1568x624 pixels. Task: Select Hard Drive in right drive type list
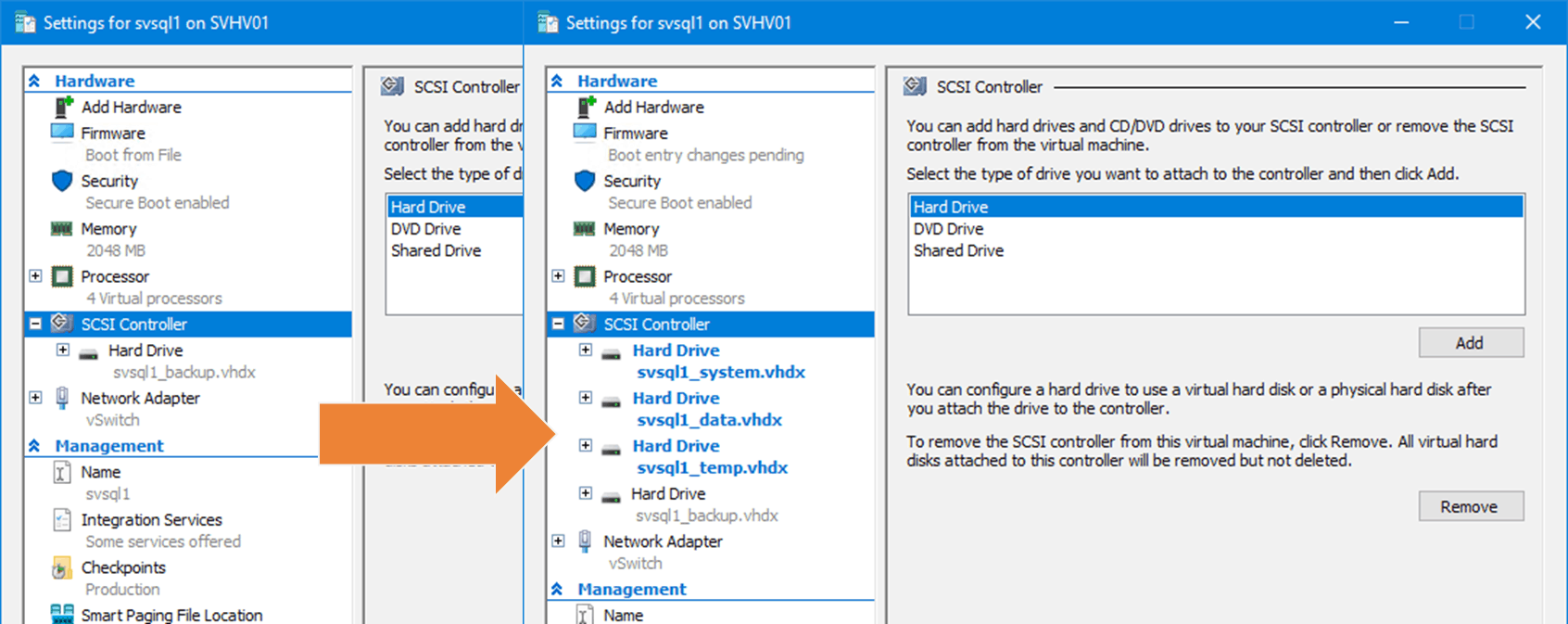1216,207
